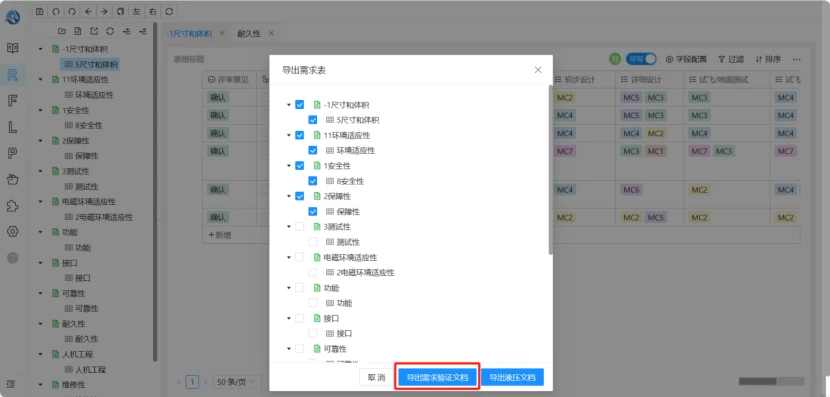Click 取消 button in dialog
The image size is (830, 397).
click(376, 377)
